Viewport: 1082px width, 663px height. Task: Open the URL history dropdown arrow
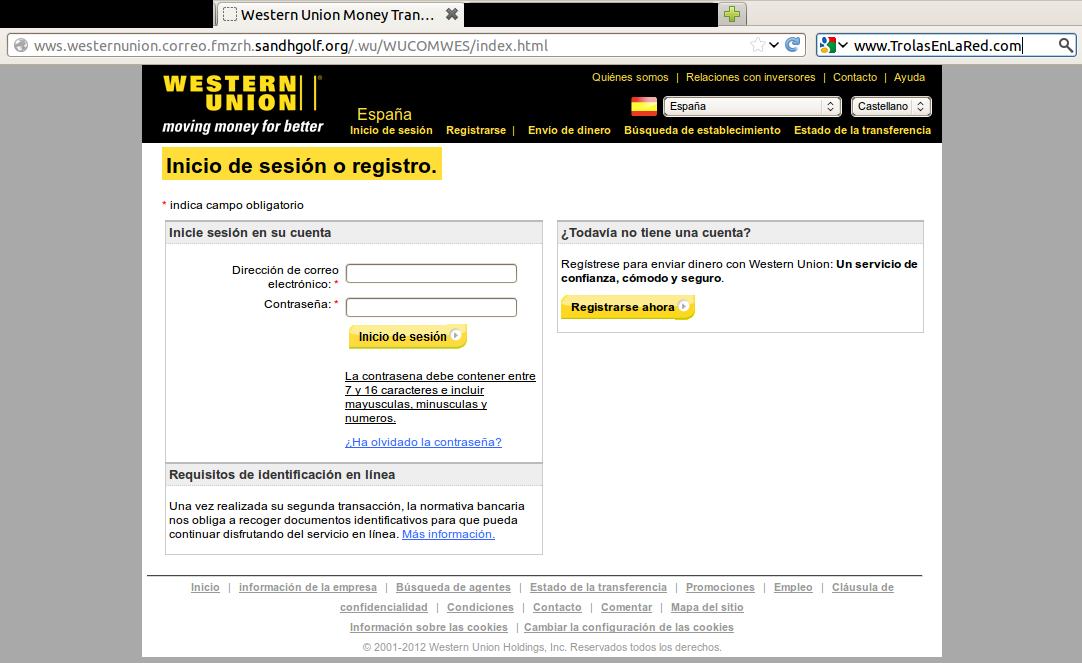click(x=774, y=46)
